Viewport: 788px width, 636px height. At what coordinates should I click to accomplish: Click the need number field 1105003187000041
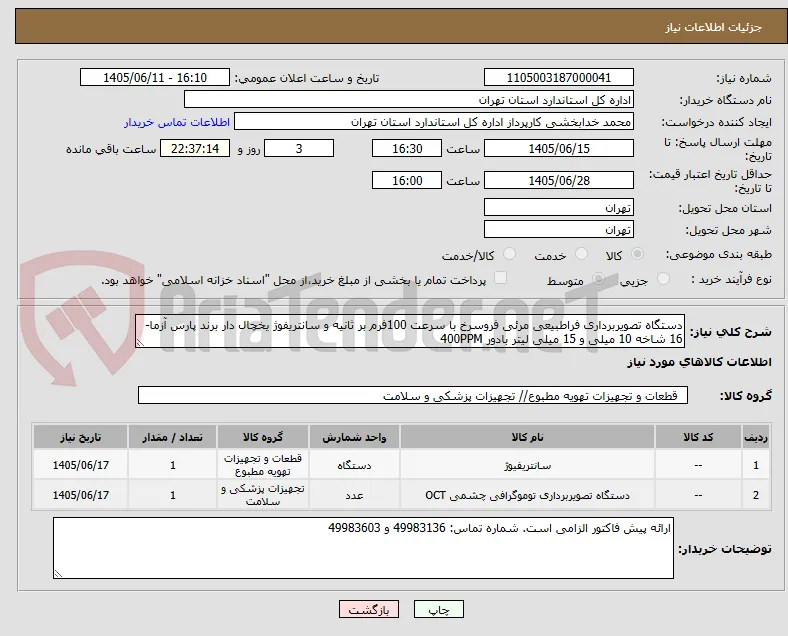click(558, 77)
